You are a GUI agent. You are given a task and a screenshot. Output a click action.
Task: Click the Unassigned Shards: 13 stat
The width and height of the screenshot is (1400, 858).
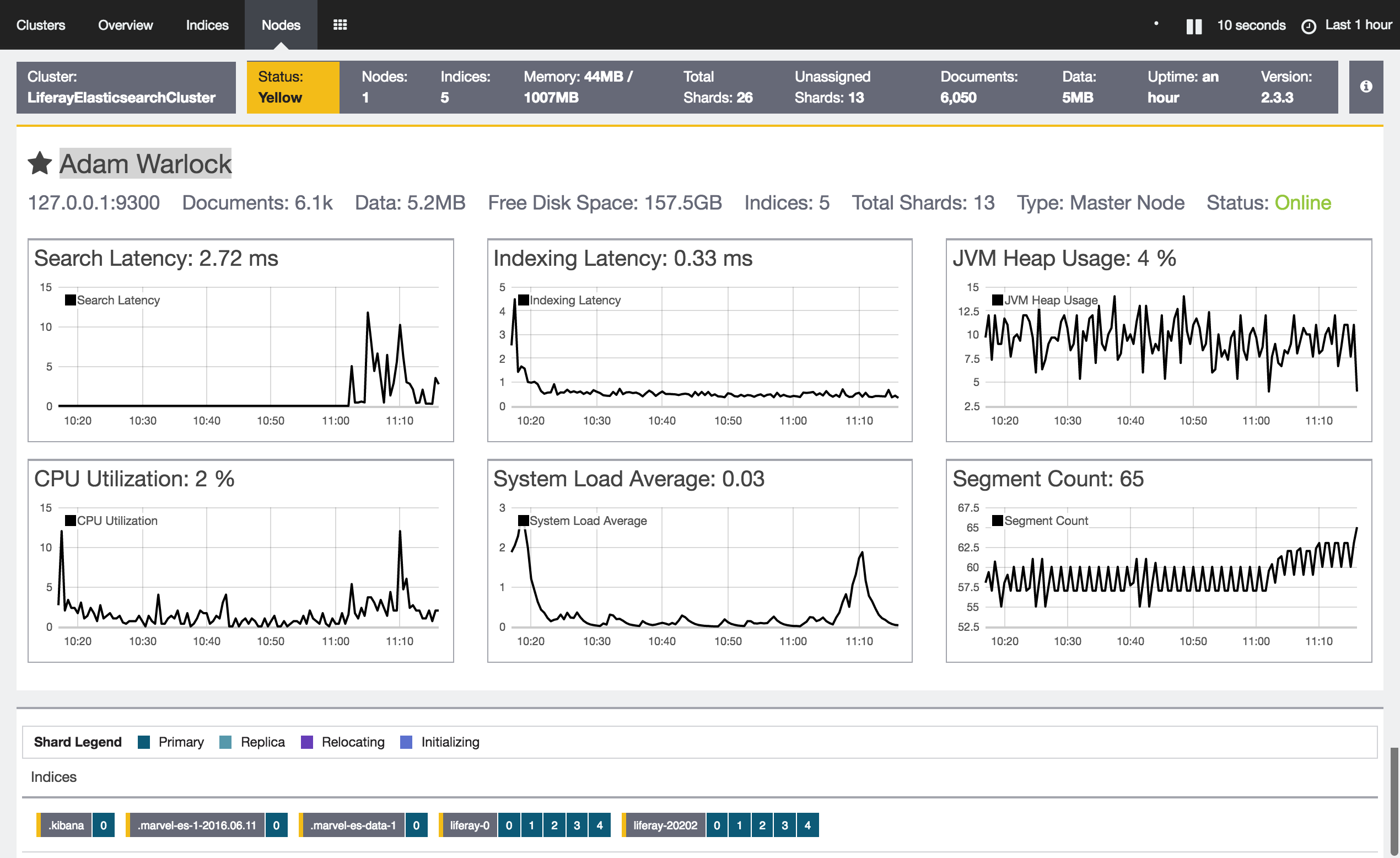click(x=832, y=87)
